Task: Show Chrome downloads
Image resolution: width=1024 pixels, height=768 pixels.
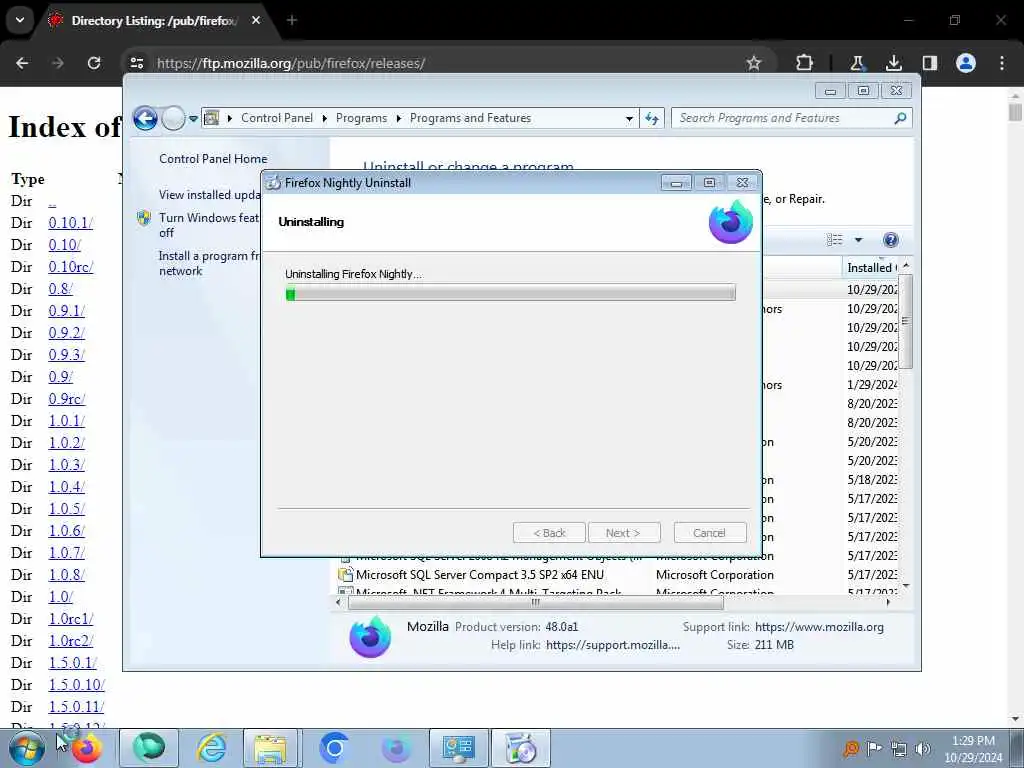Action: click(x=893, y=63)
